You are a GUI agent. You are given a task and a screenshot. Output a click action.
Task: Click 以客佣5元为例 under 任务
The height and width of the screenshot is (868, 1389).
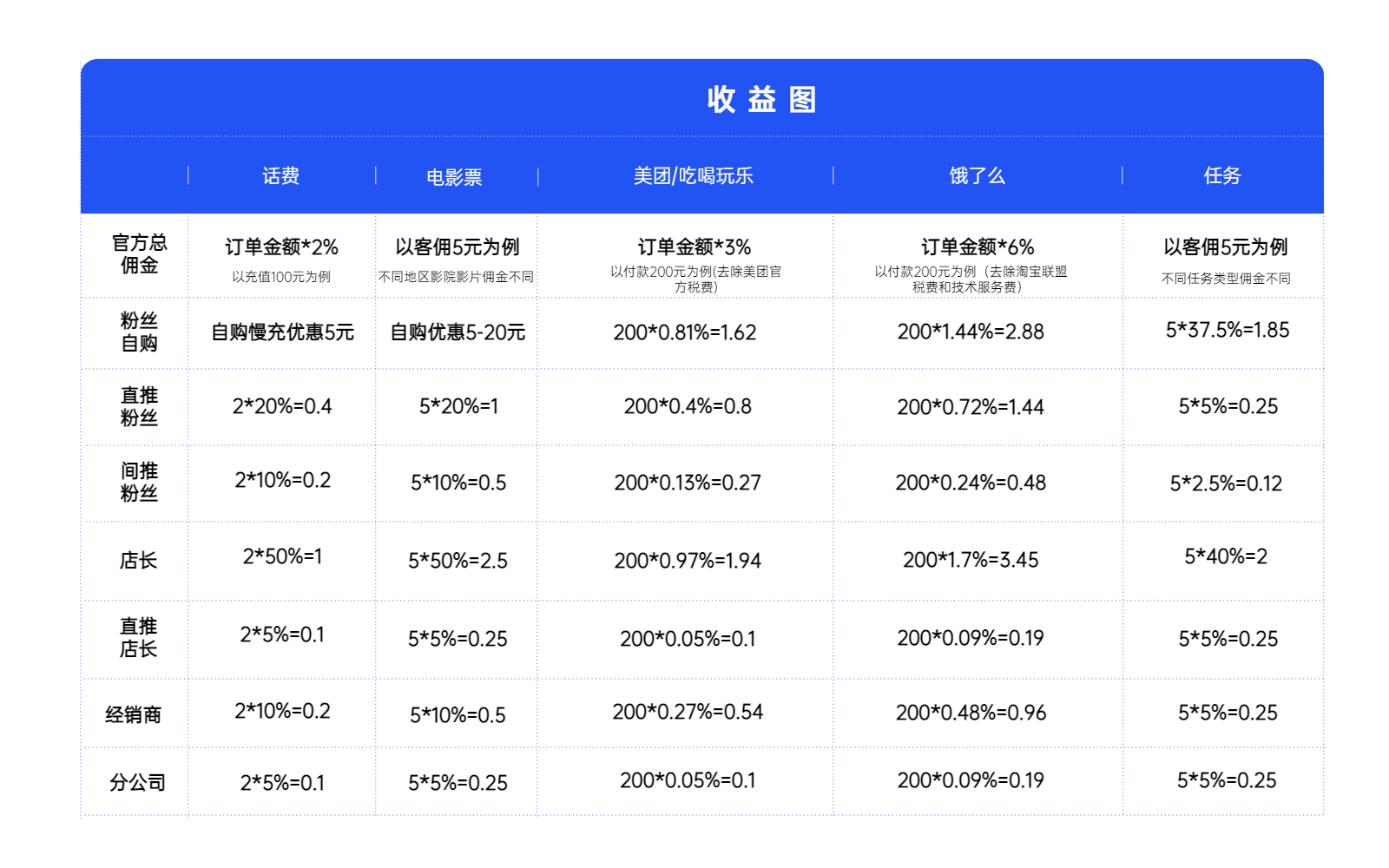pyautogui.click(x=1226, y=247)
